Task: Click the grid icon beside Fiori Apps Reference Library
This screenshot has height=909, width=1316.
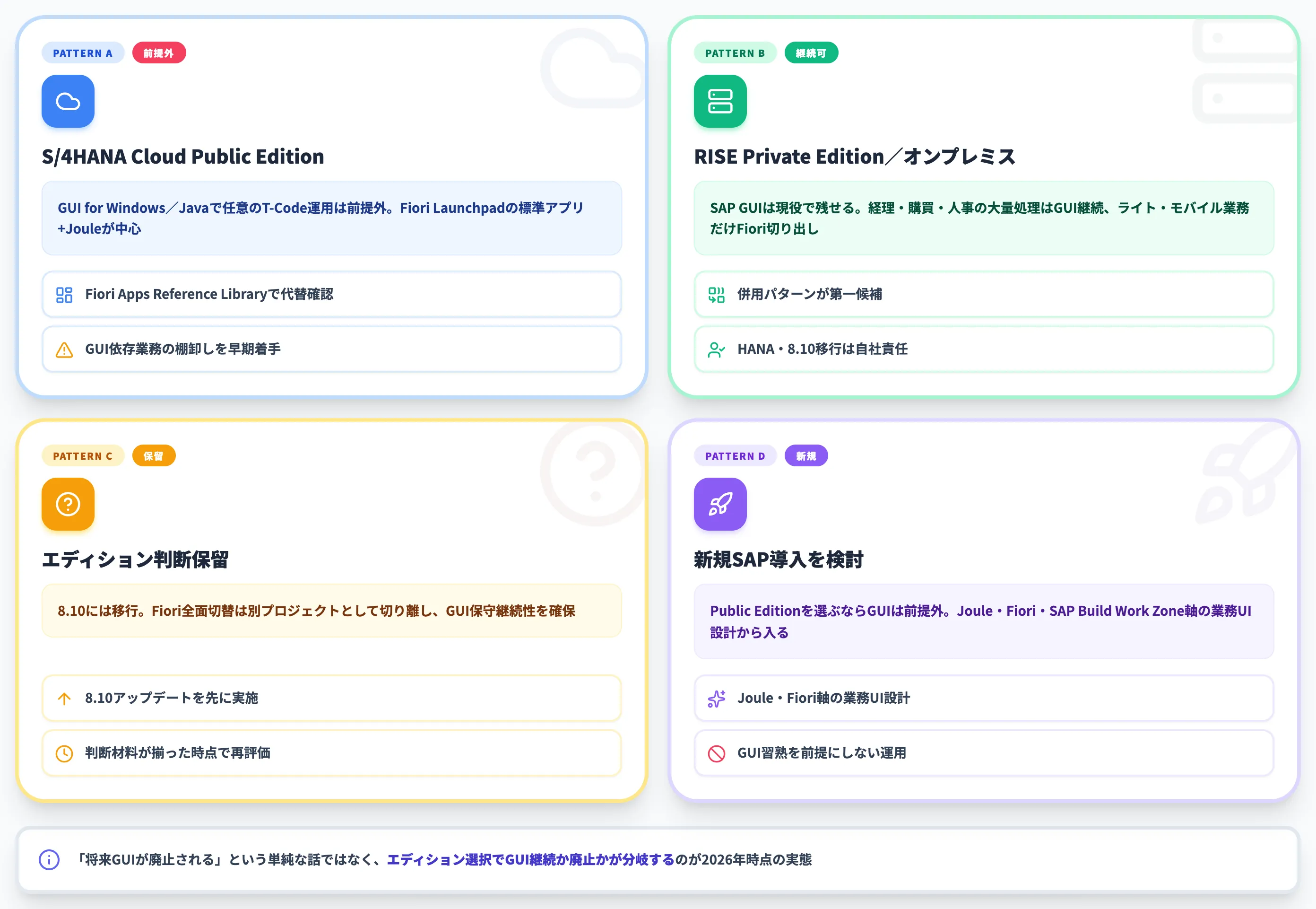Action: pos(64,295)
